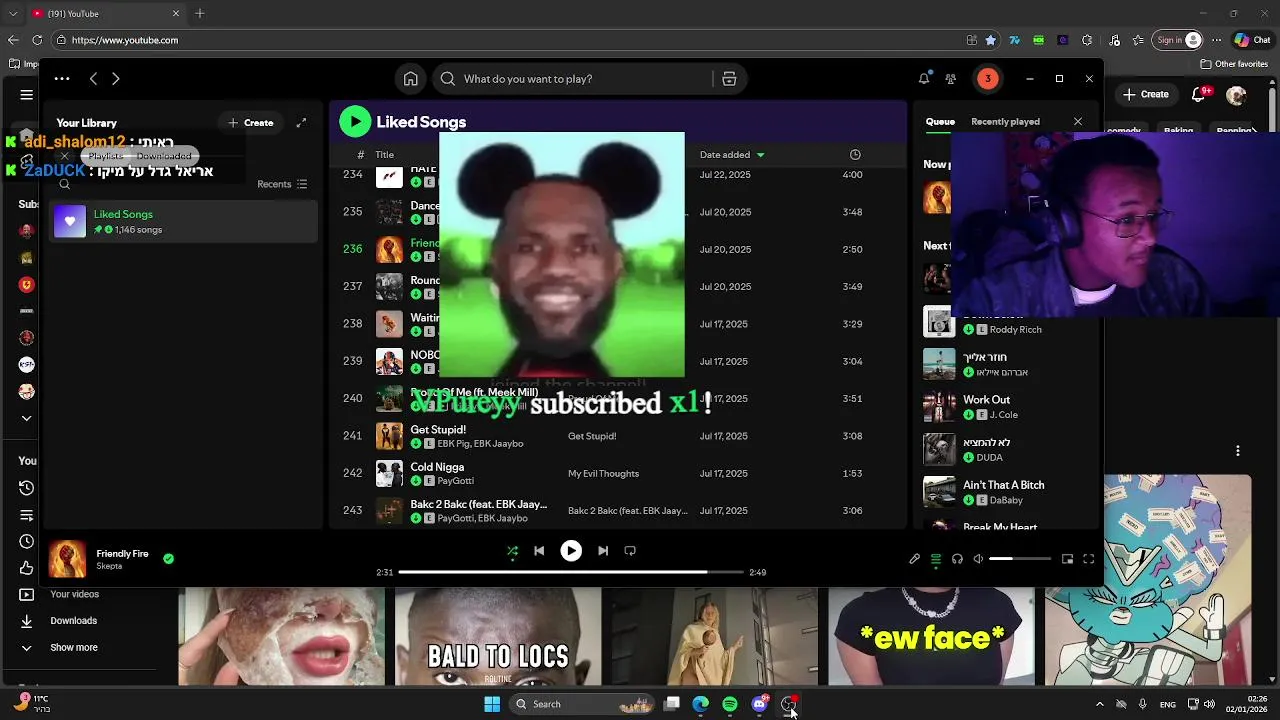Select Get Stupid! track row
1280x720 pixels.
point(616,436)
